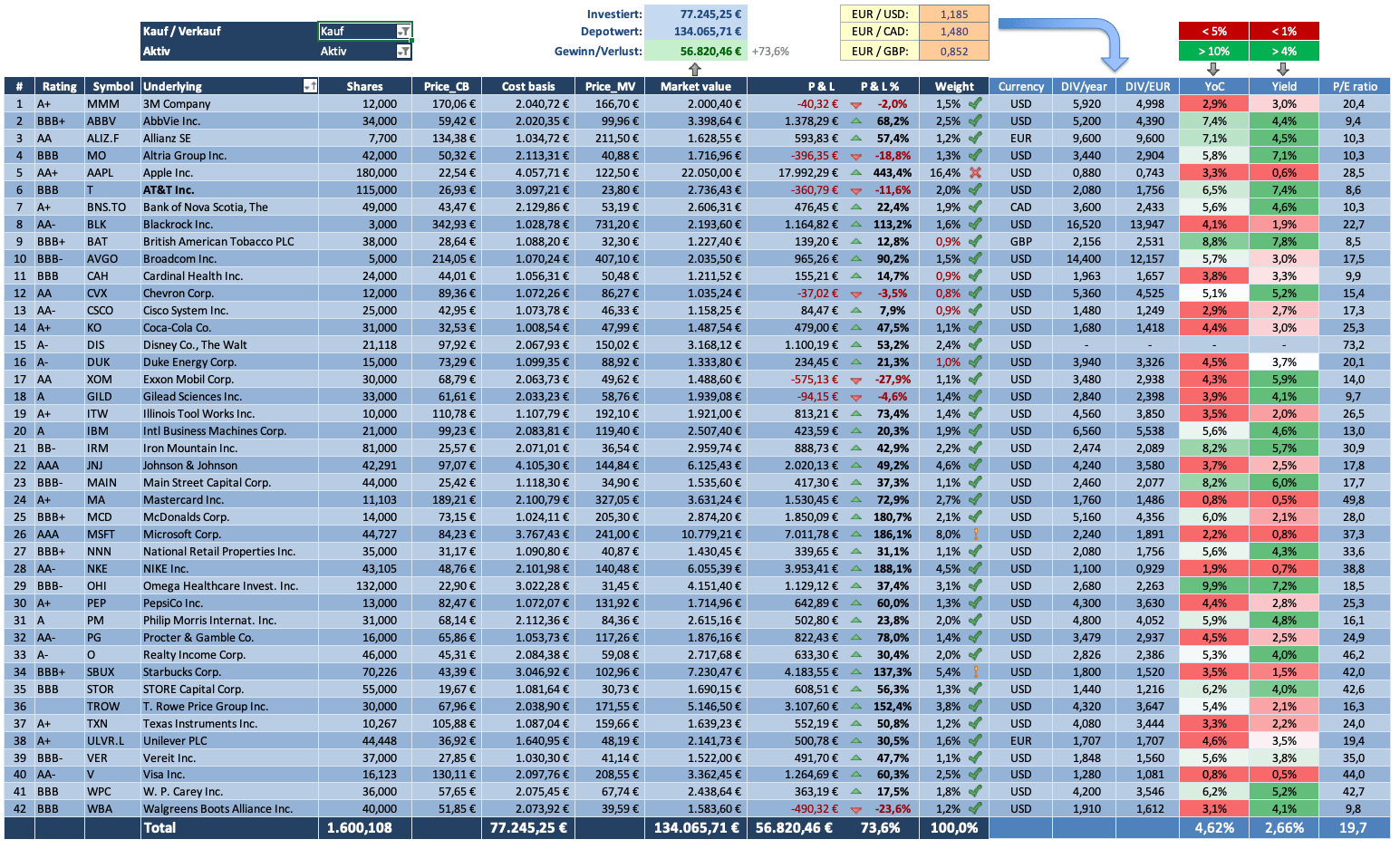Viewport: 1400px width, 849px height.
Task: Select the green '> 10%' legend cell
Action: tap(1214, 52)
